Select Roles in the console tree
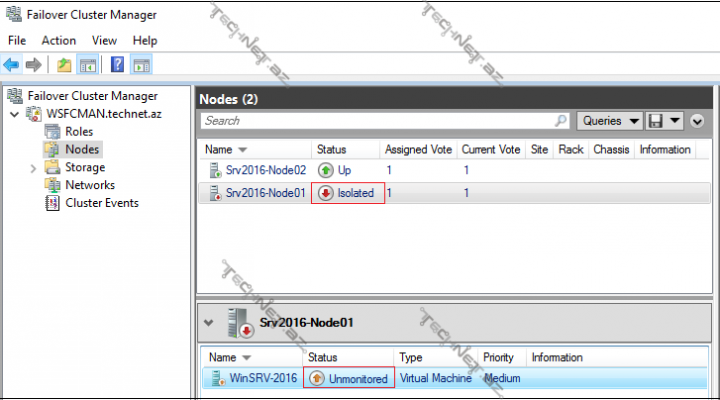Screen dimensions: 720x400 (x=80, y=132)
